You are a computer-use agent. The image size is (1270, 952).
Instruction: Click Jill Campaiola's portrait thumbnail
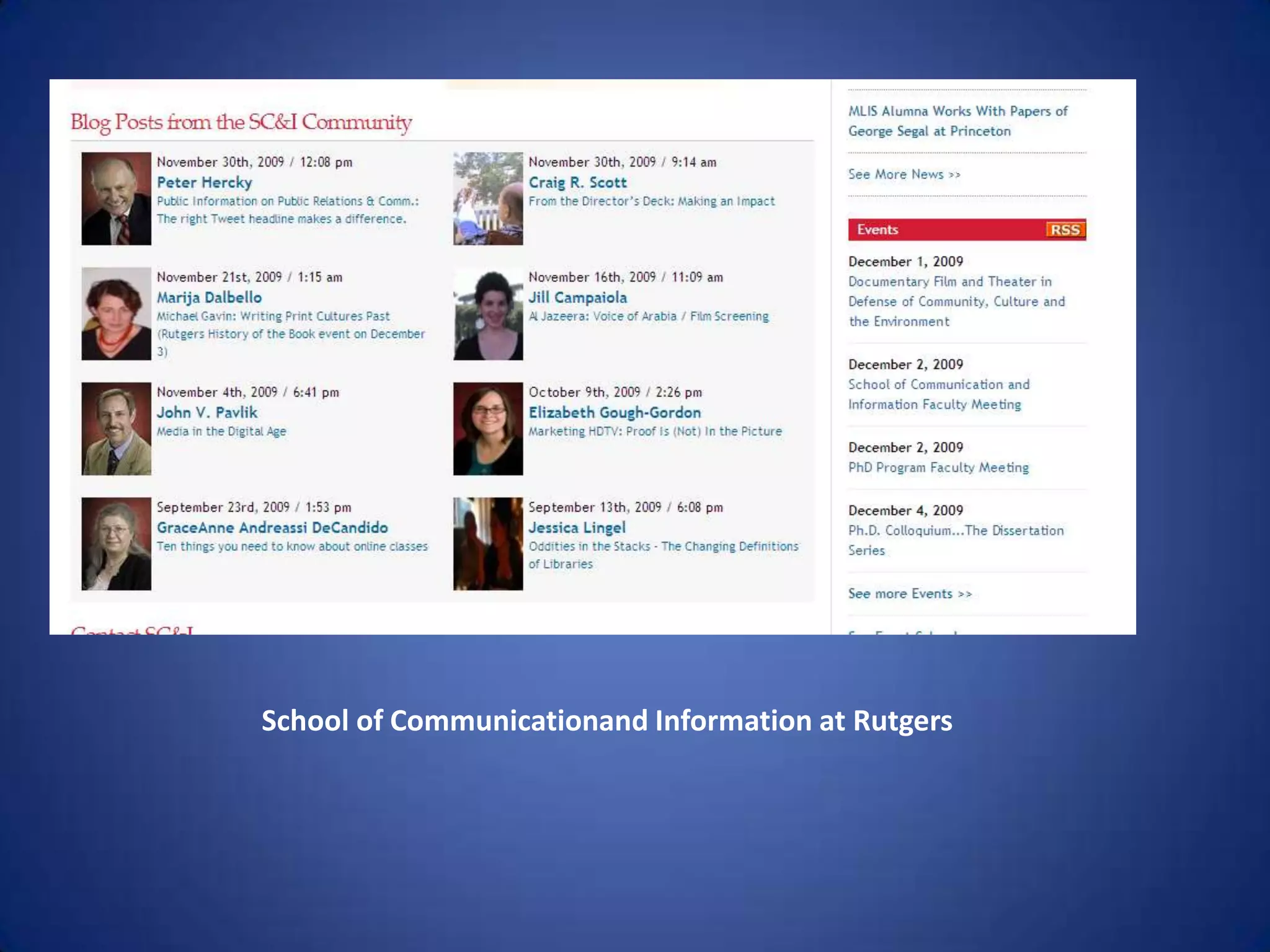488,314
